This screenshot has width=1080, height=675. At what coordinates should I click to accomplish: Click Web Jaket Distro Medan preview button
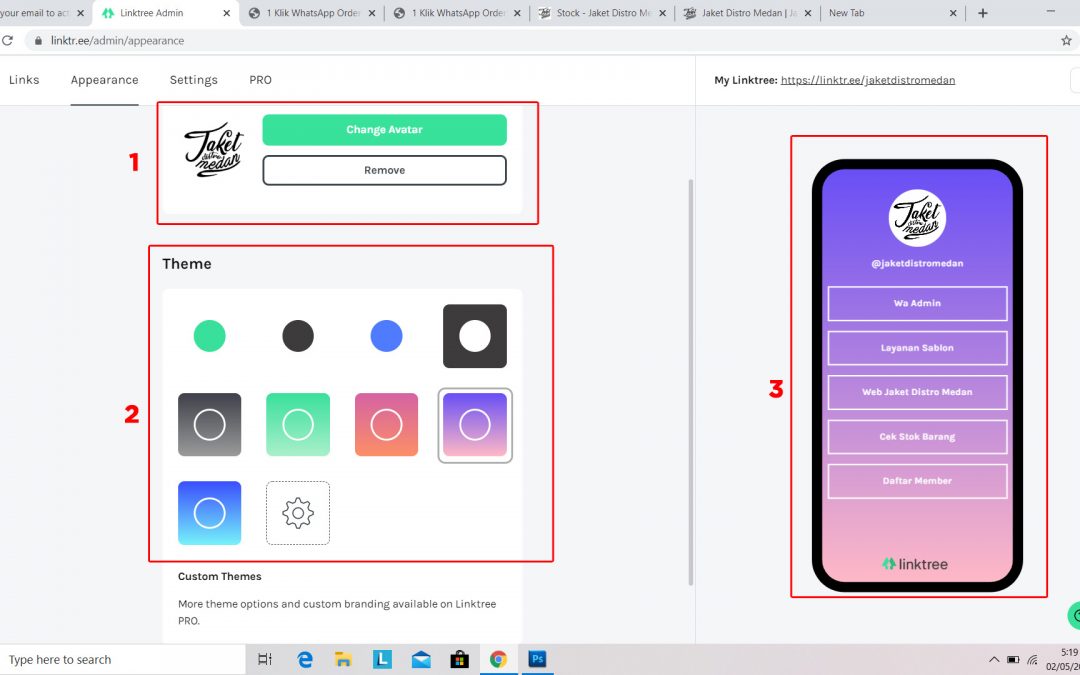pyautogui.click(x=917, y=392)
